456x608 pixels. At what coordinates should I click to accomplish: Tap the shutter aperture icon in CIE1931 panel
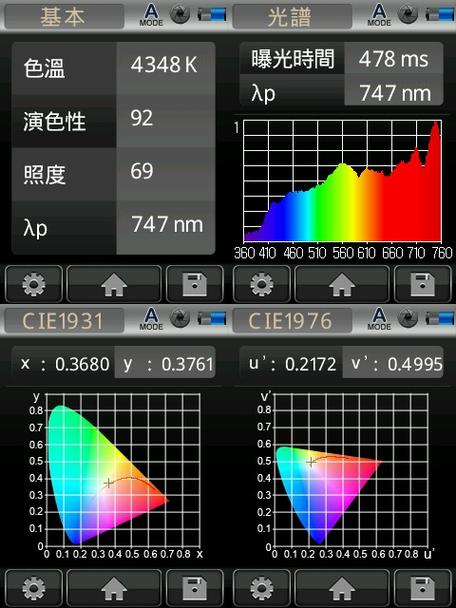click(x=180, y=318)
